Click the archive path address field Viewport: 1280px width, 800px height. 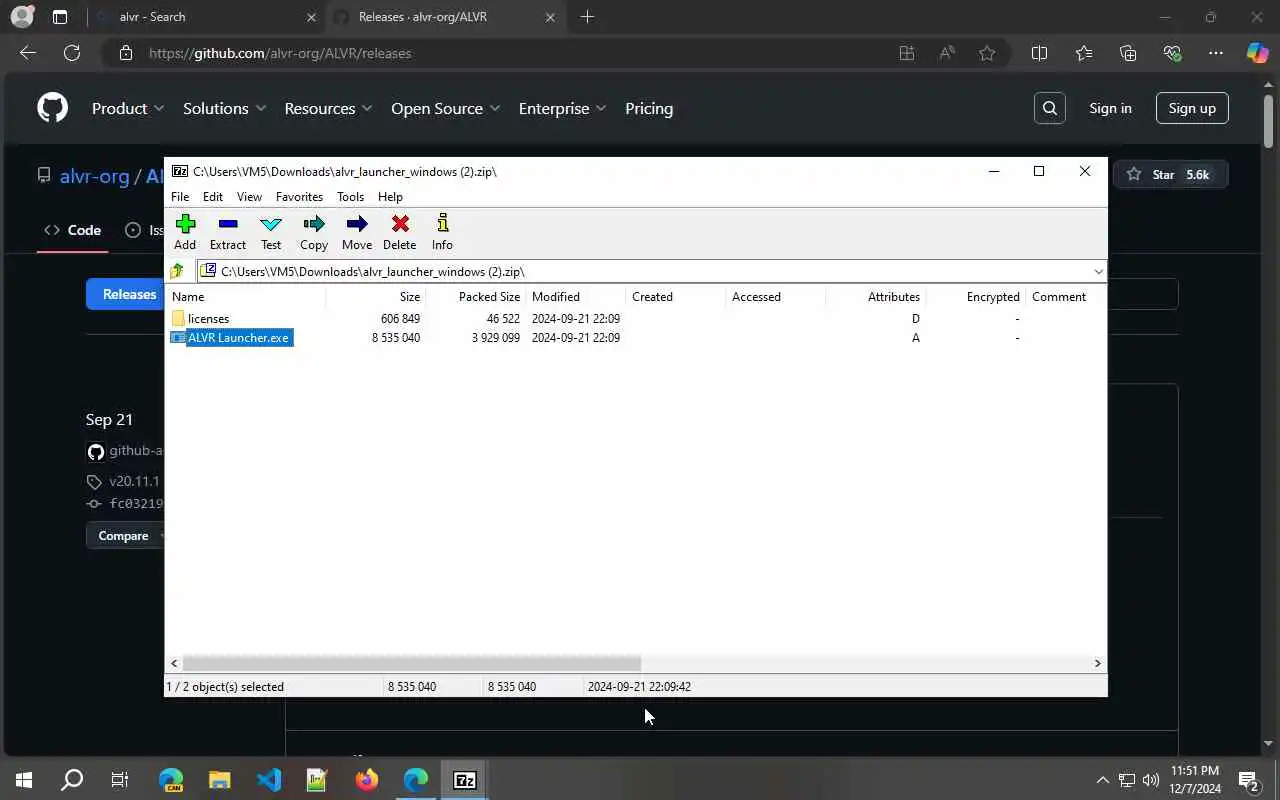[644, 271]
